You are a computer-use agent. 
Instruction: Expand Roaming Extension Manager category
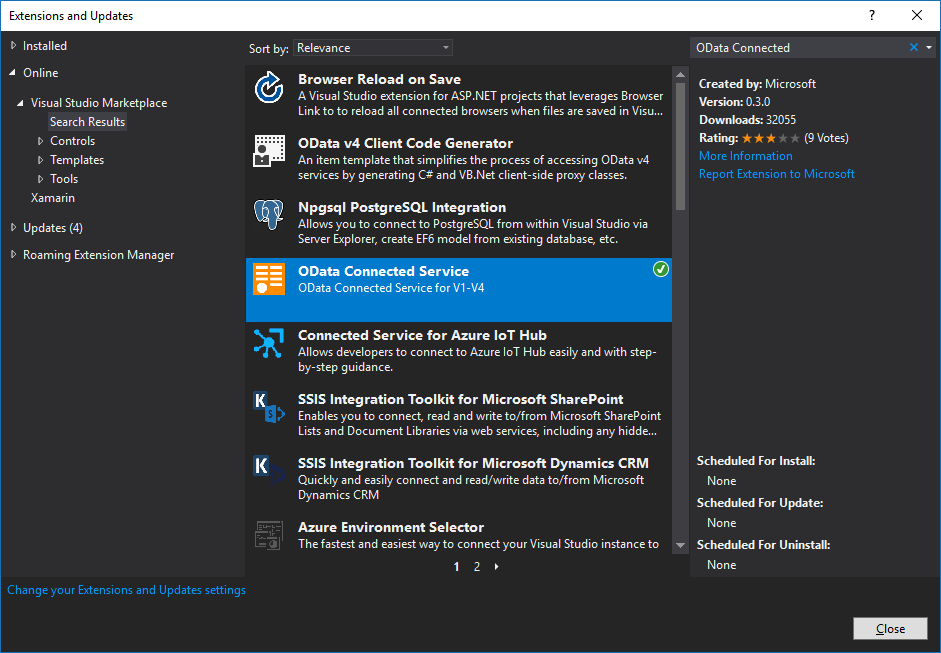(13, 255)
